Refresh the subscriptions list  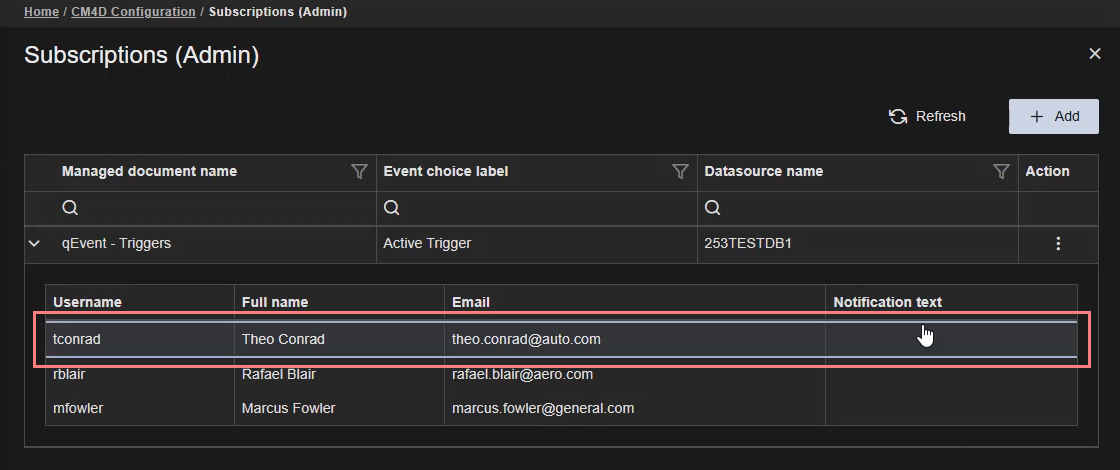(x=927, y=116)
